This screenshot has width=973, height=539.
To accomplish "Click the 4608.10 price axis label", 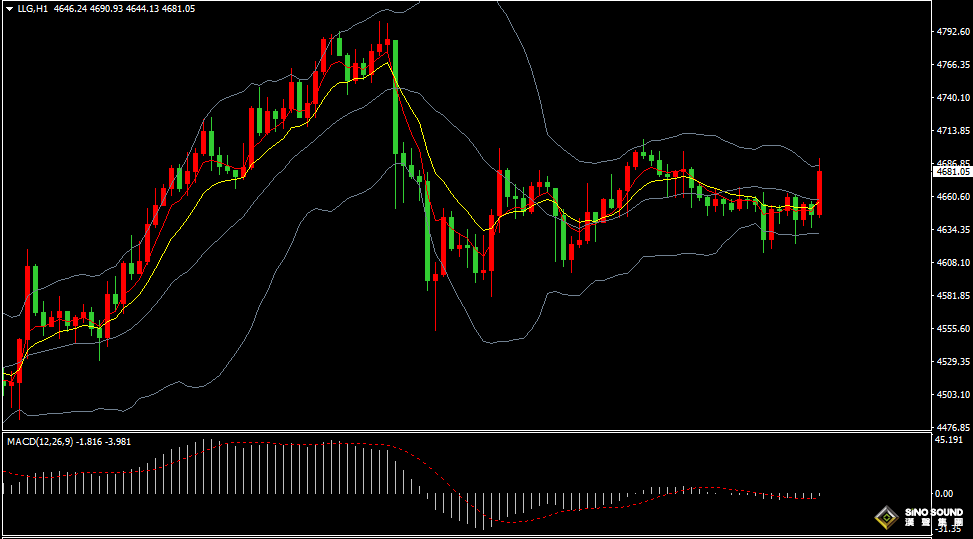I will pyautogui.click(x=952, y=263).
